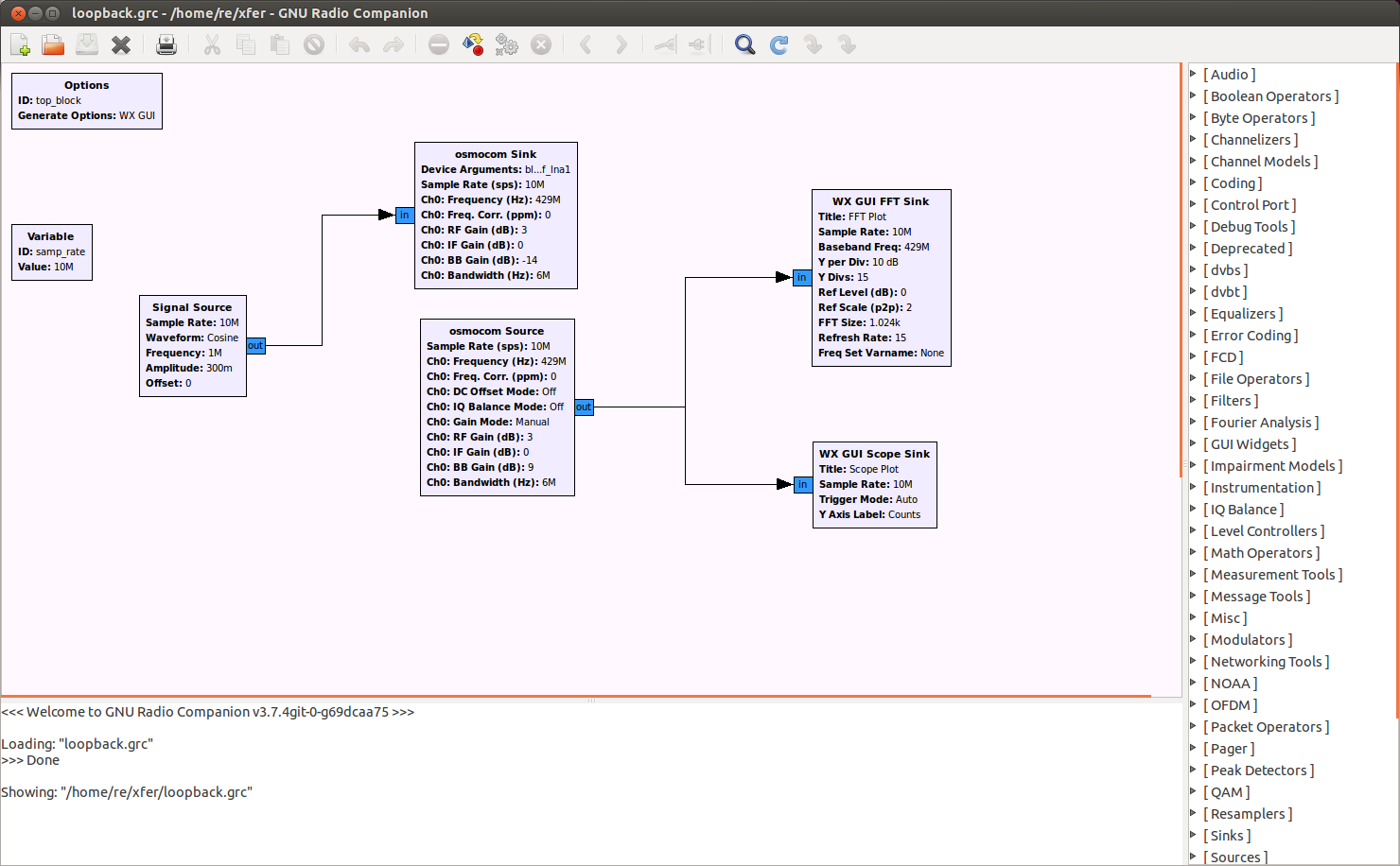The height and width of the screenshot is (866, 1400).
Task: Expand the Boolean Operators category
Action: (1193, 95)
